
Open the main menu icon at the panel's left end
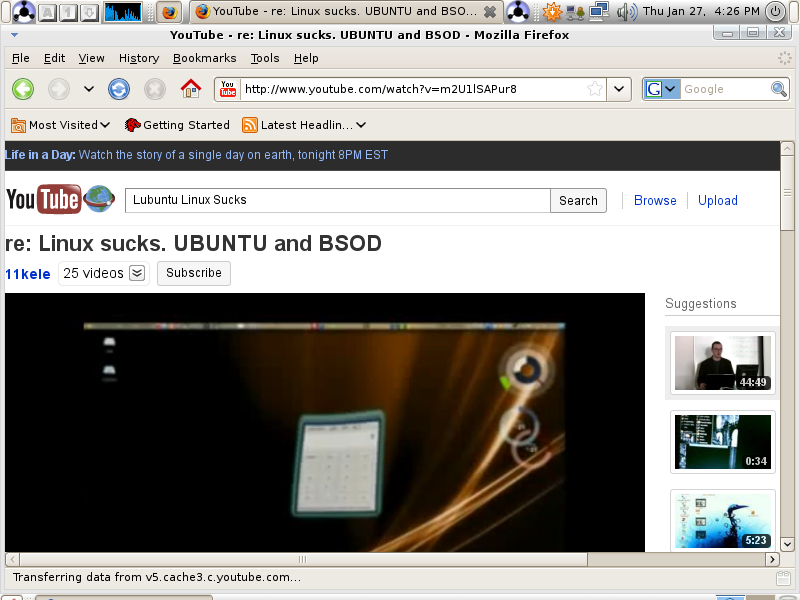tap(23, 12)
